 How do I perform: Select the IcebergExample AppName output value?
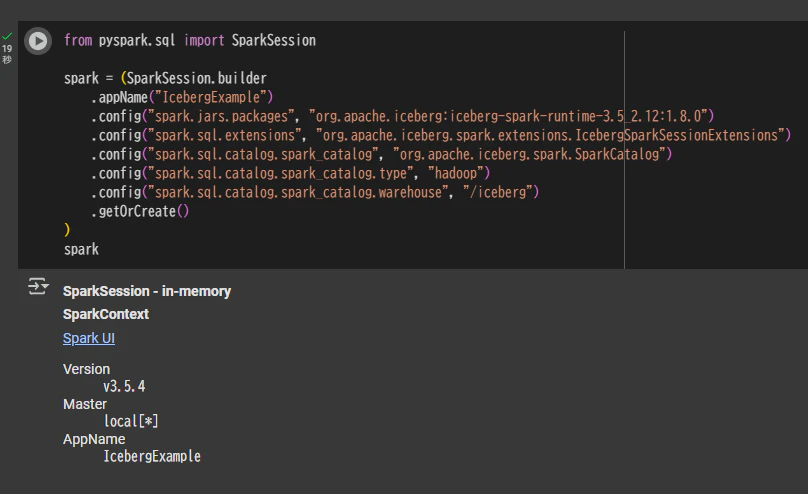152,456
